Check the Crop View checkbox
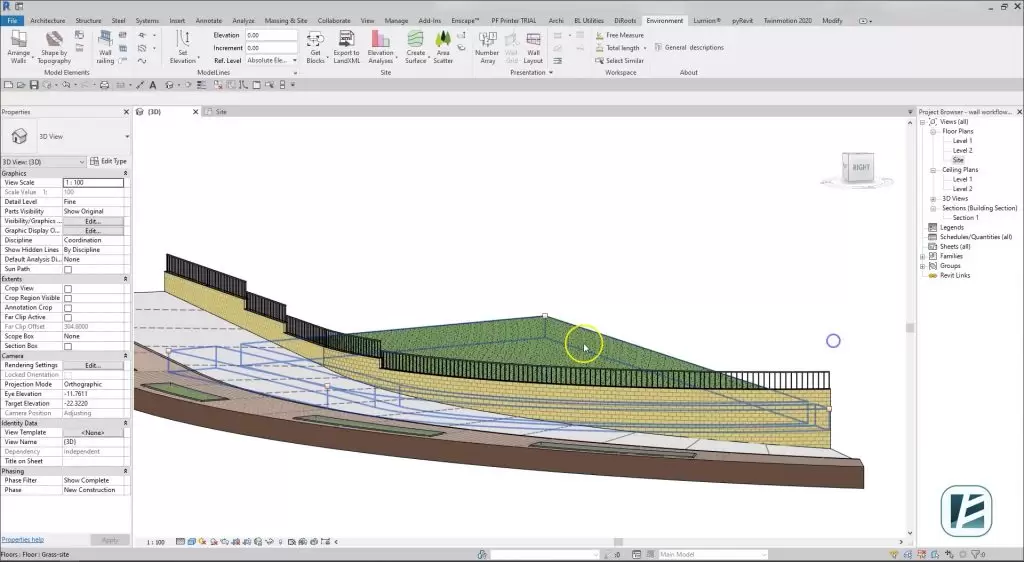Image resolution: width=1024 pixels, height=562 pixels. [x=68, y=288]
